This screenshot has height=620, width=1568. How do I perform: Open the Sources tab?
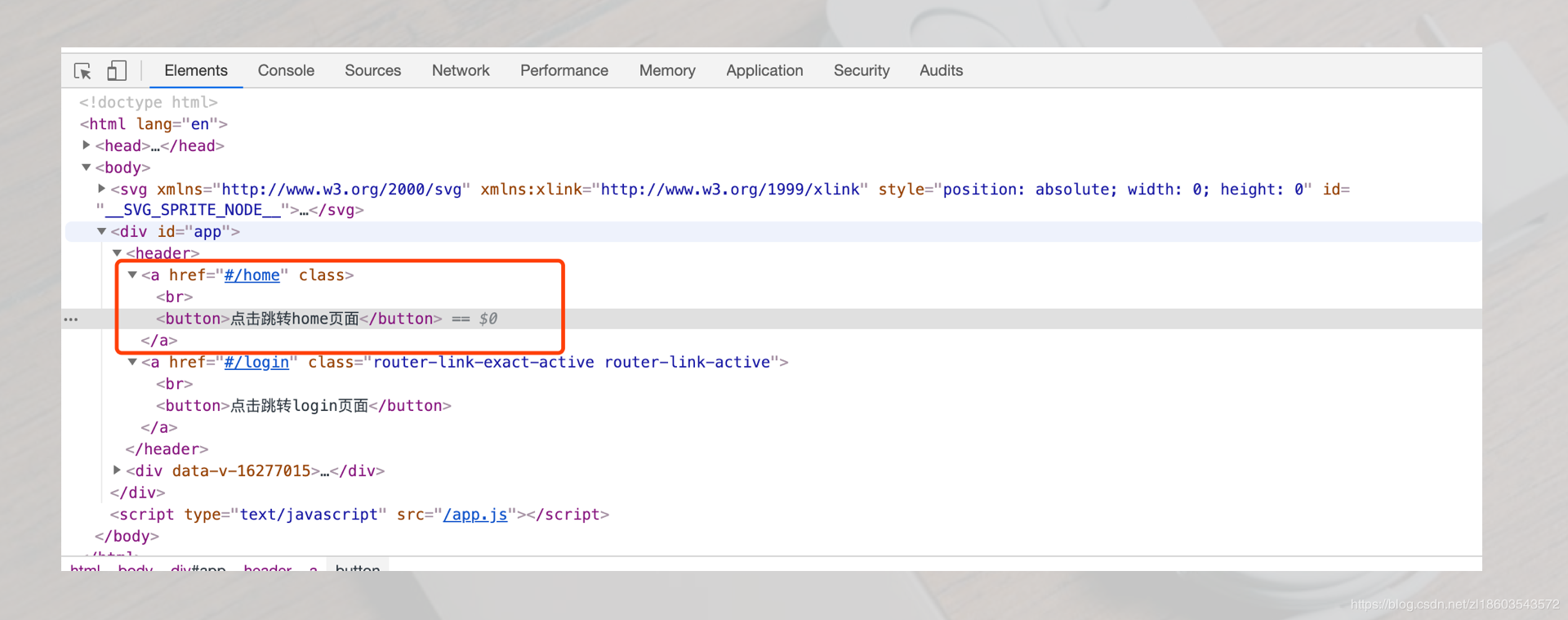(x=372, y=71)
